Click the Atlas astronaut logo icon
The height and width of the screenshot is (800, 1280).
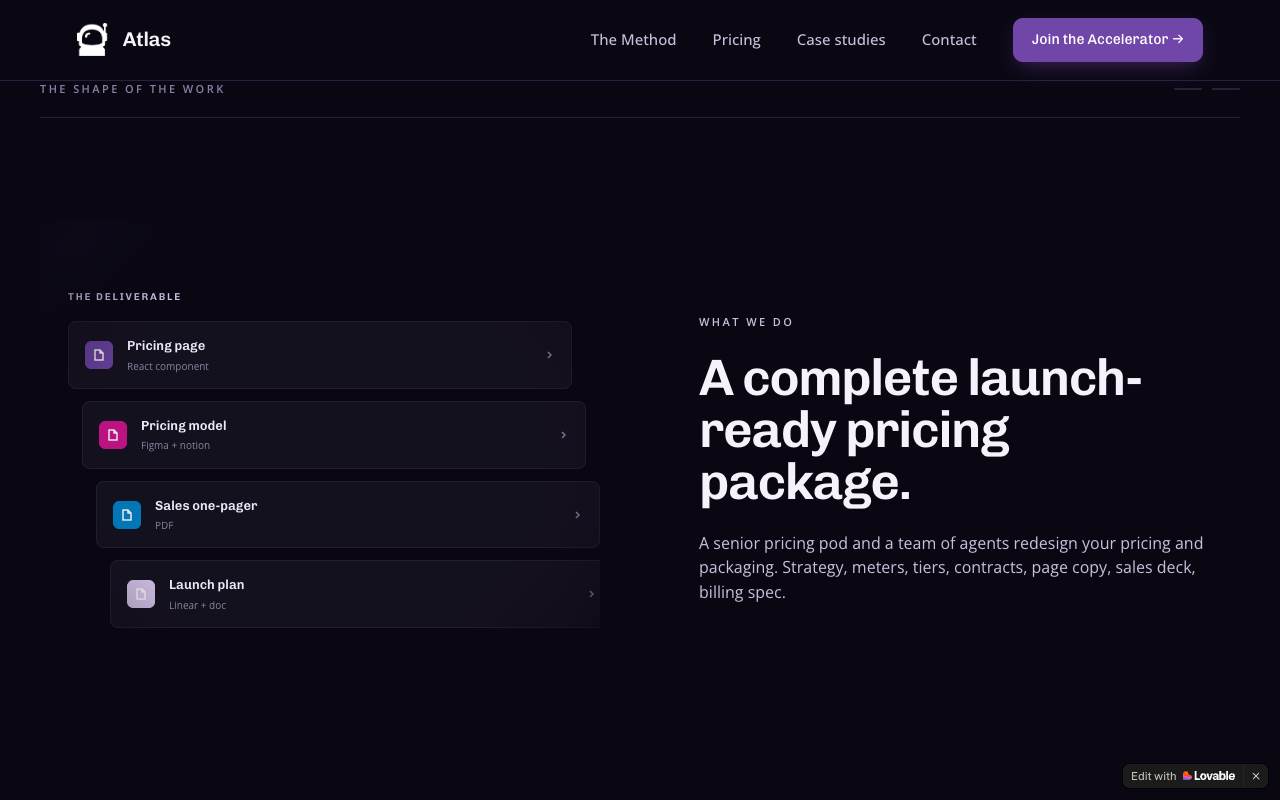[x=92, y=40]
